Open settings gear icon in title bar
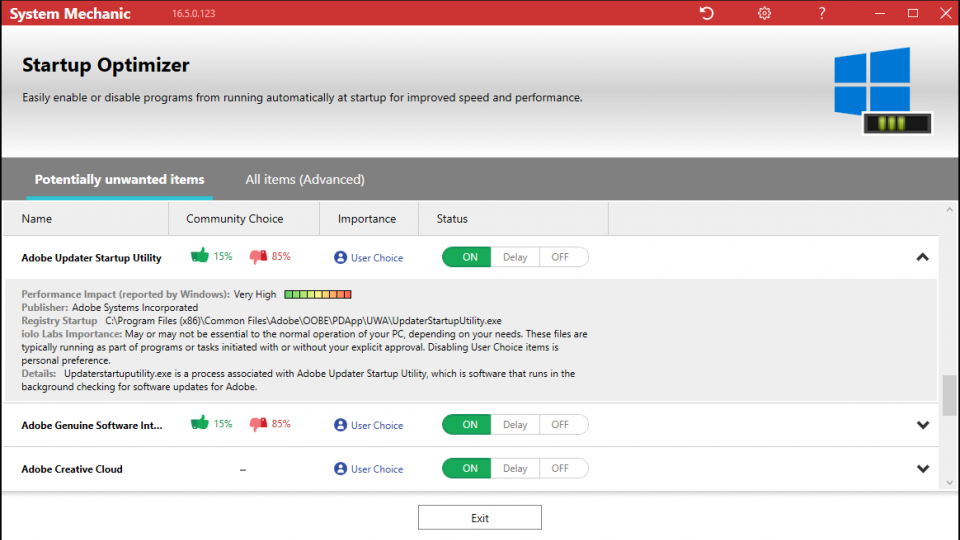The image size is (960, 540). (764, 13)
